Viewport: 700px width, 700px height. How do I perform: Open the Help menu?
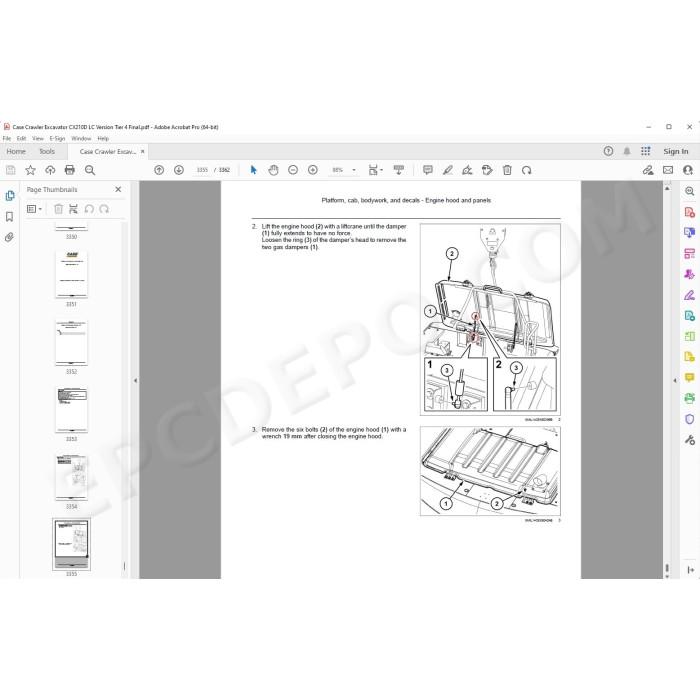point(103,138)
